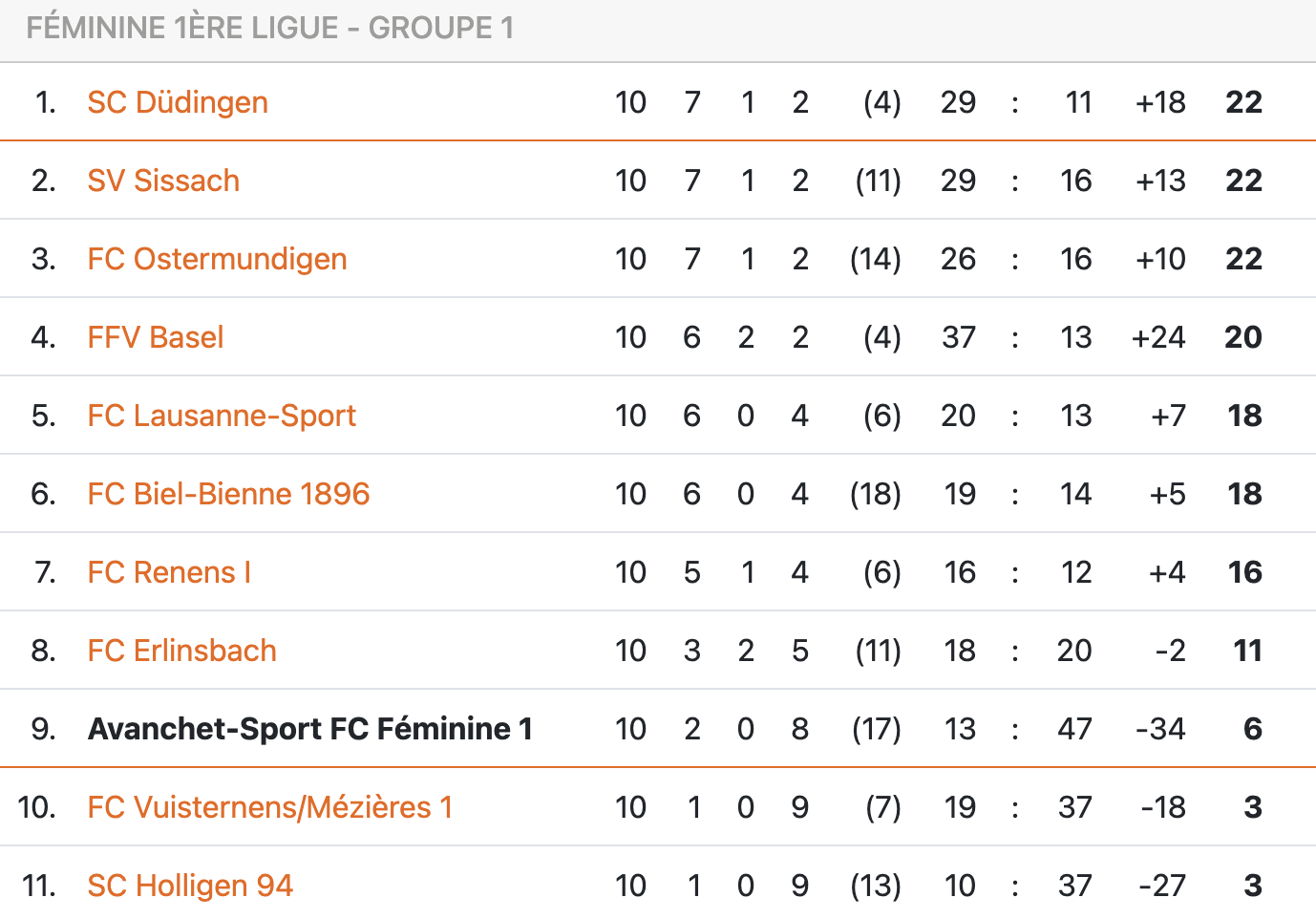The width and height of the screenshot is (1316, 919).
Task: Click rank number 5 in the standings
Action: point(43,416)
